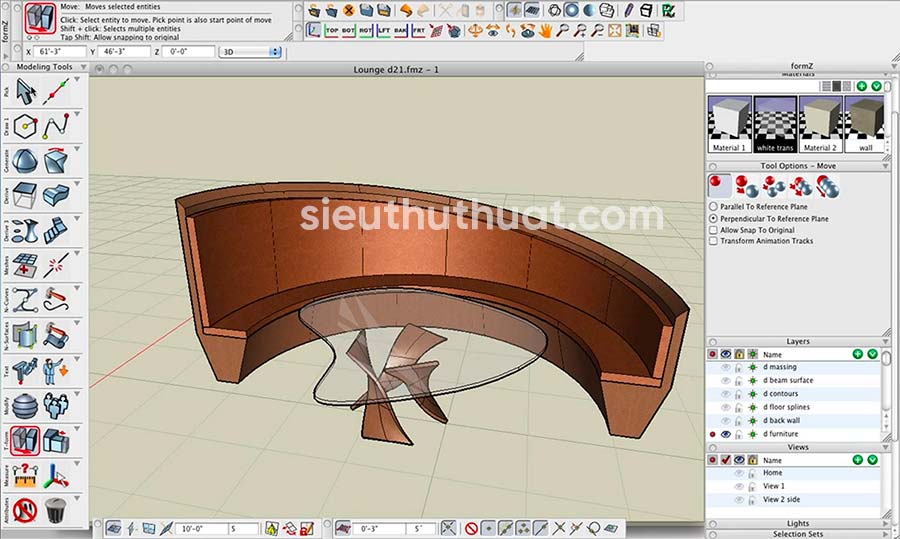Select the mesh grid tool
This screenshot has height=539, width=900.
tap(25, 265)
